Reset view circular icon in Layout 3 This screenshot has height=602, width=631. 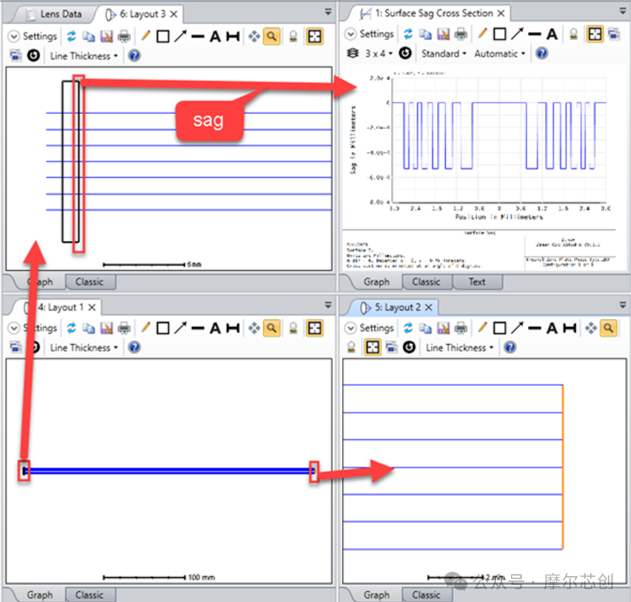(33, 55)
